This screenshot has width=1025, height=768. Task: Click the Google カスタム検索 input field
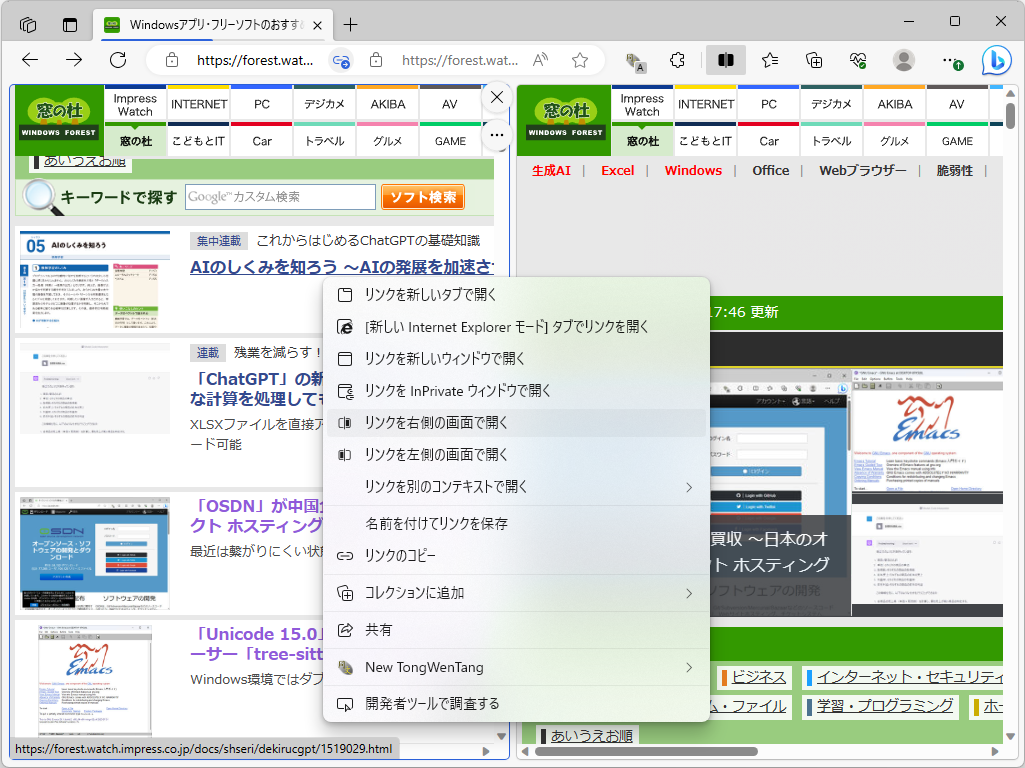(280, 197)
